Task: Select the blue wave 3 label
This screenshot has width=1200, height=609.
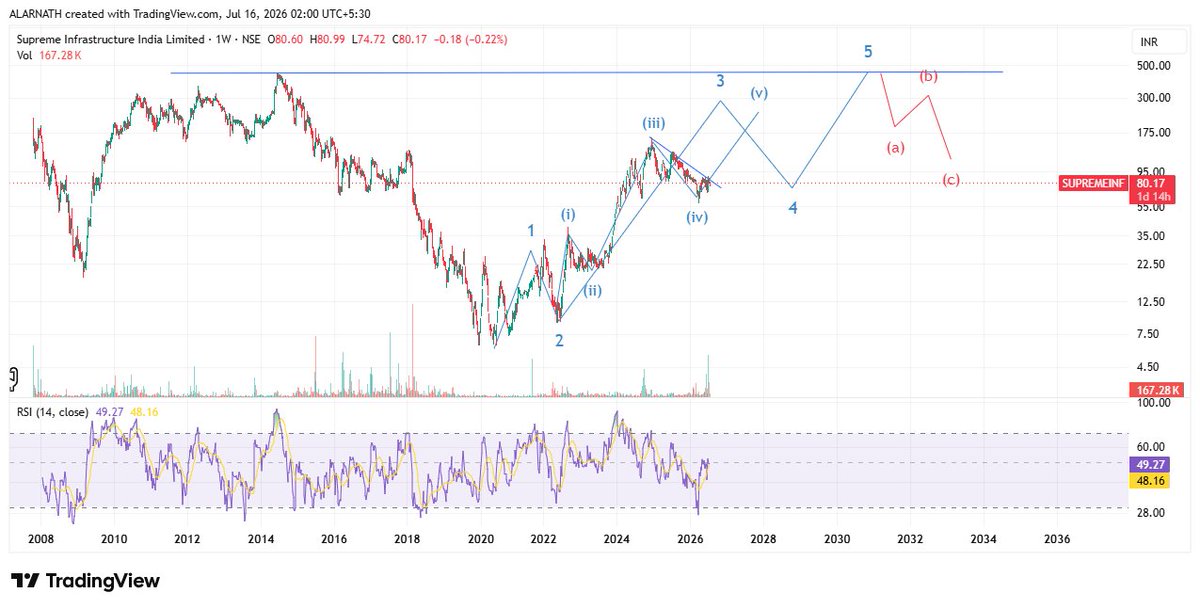Action: [x=719, y=80]
